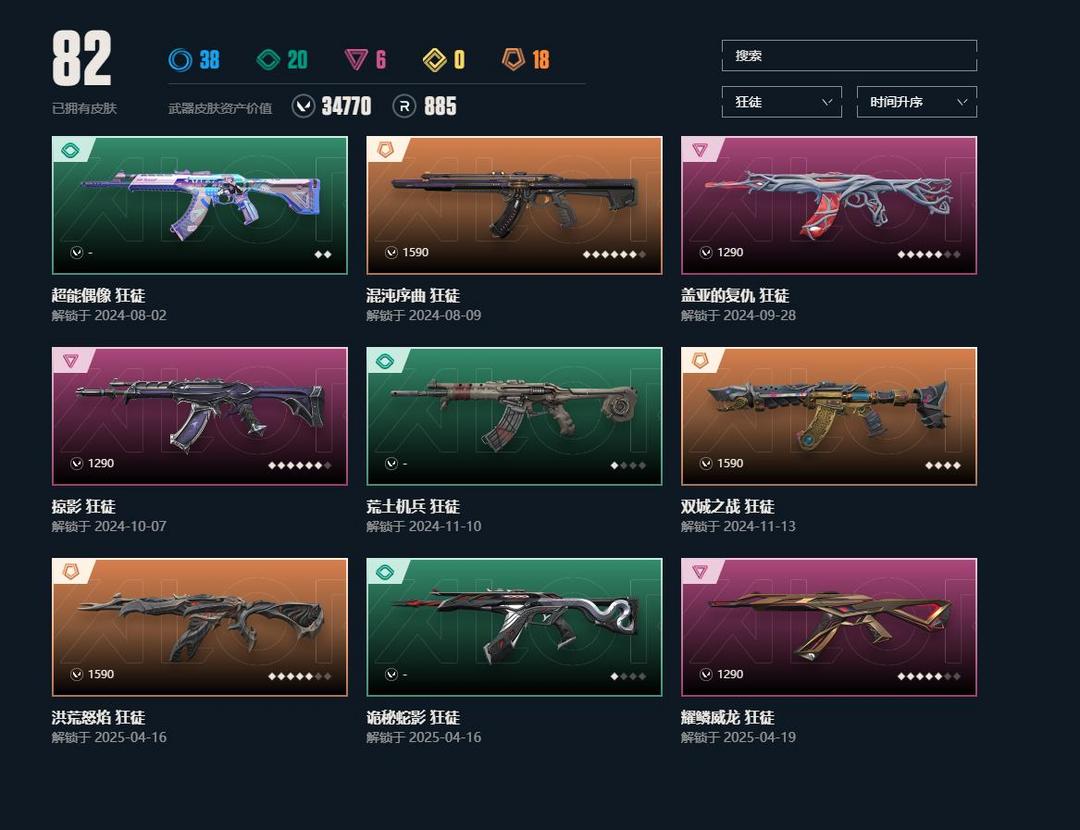This screenshot has width=1080, height=830.
Task: Click the VP currency icon beside 34770
Action: [x=303, y=106]
